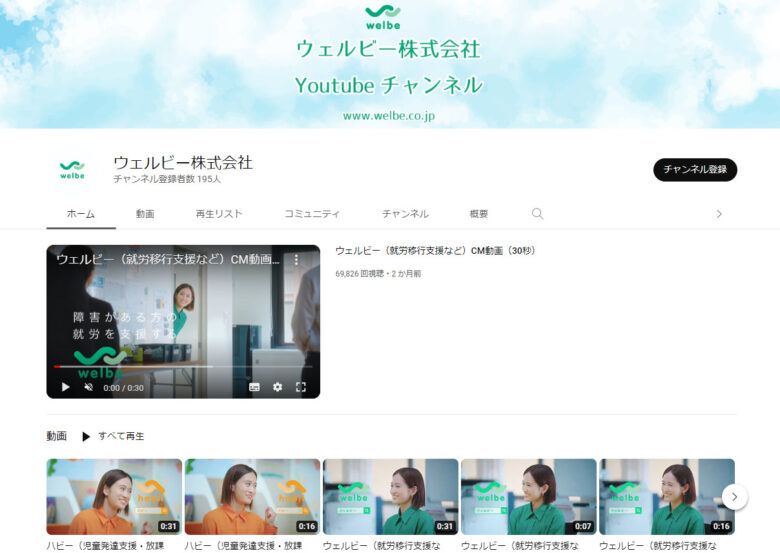Click the すべて再生 play all link
The image size is (780, 553).
coord(121,436)
